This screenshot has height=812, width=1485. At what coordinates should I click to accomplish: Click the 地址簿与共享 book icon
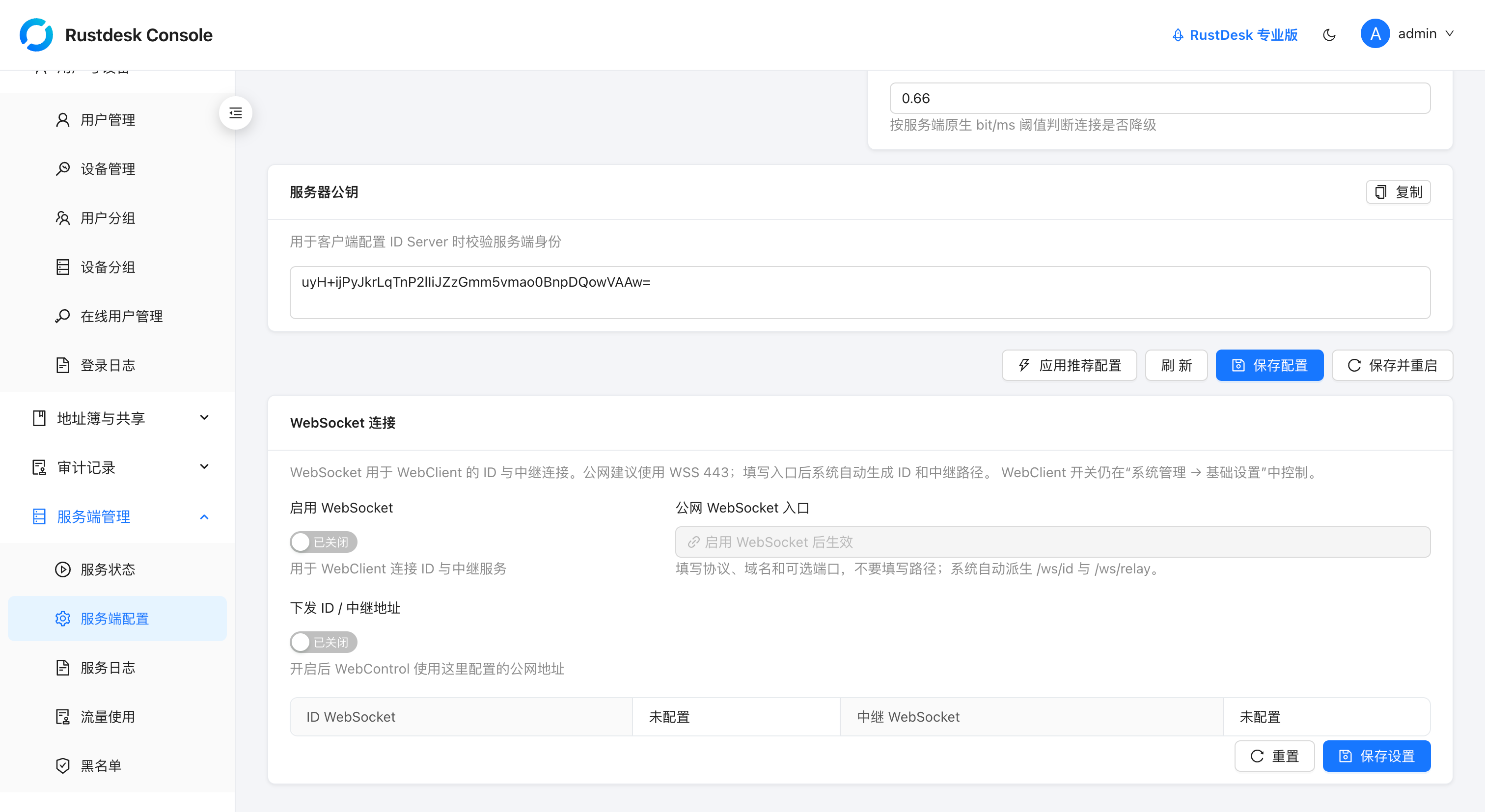coord(39,418)
